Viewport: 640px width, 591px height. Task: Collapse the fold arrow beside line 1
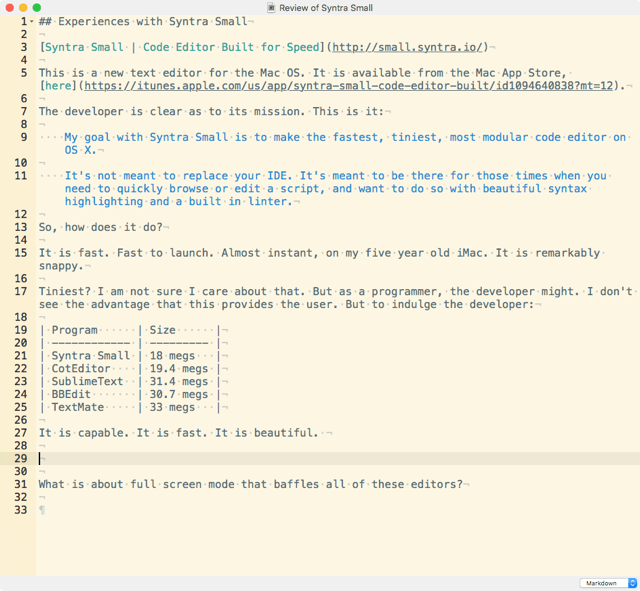tap(31, 21)
